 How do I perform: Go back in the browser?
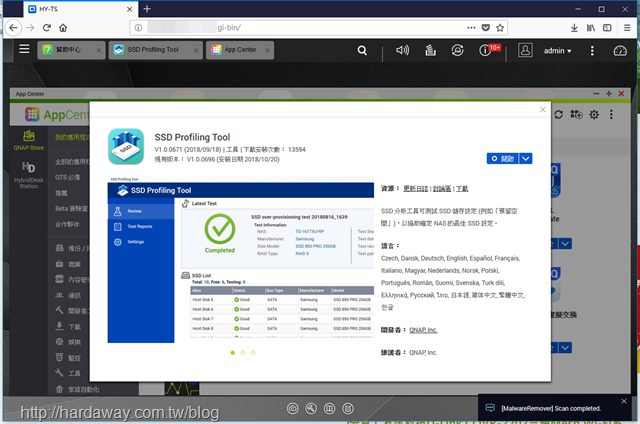click(13, 28)
